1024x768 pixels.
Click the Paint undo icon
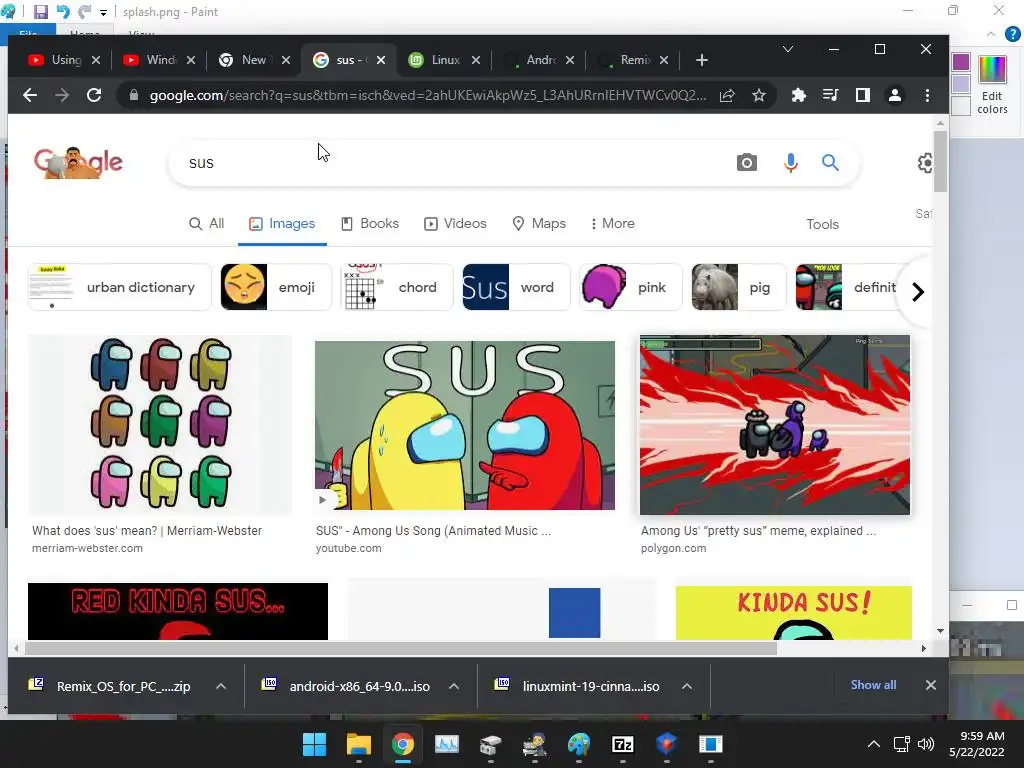(x=63, y=12)
